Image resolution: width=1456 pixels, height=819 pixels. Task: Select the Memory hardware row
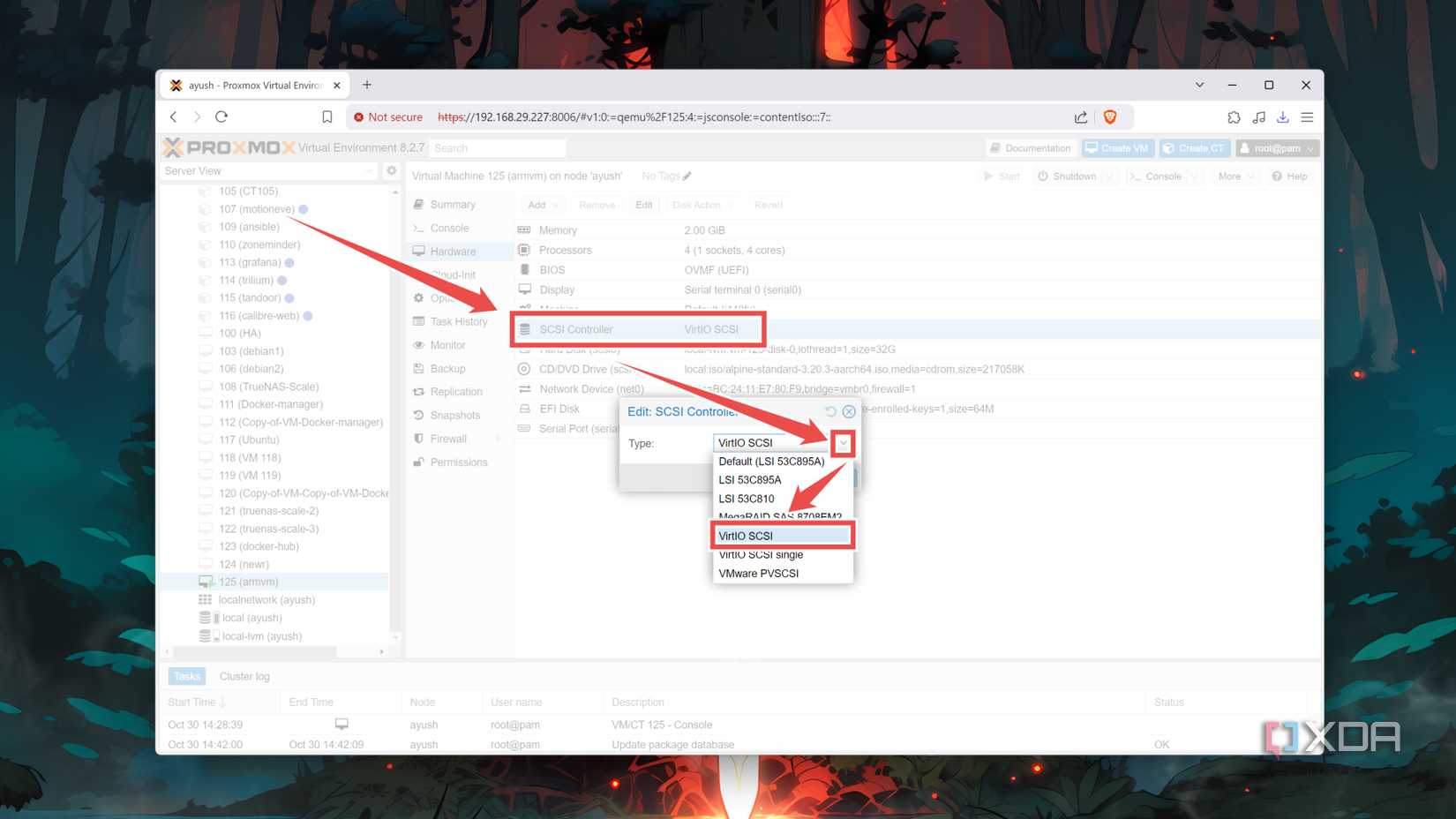917,230
